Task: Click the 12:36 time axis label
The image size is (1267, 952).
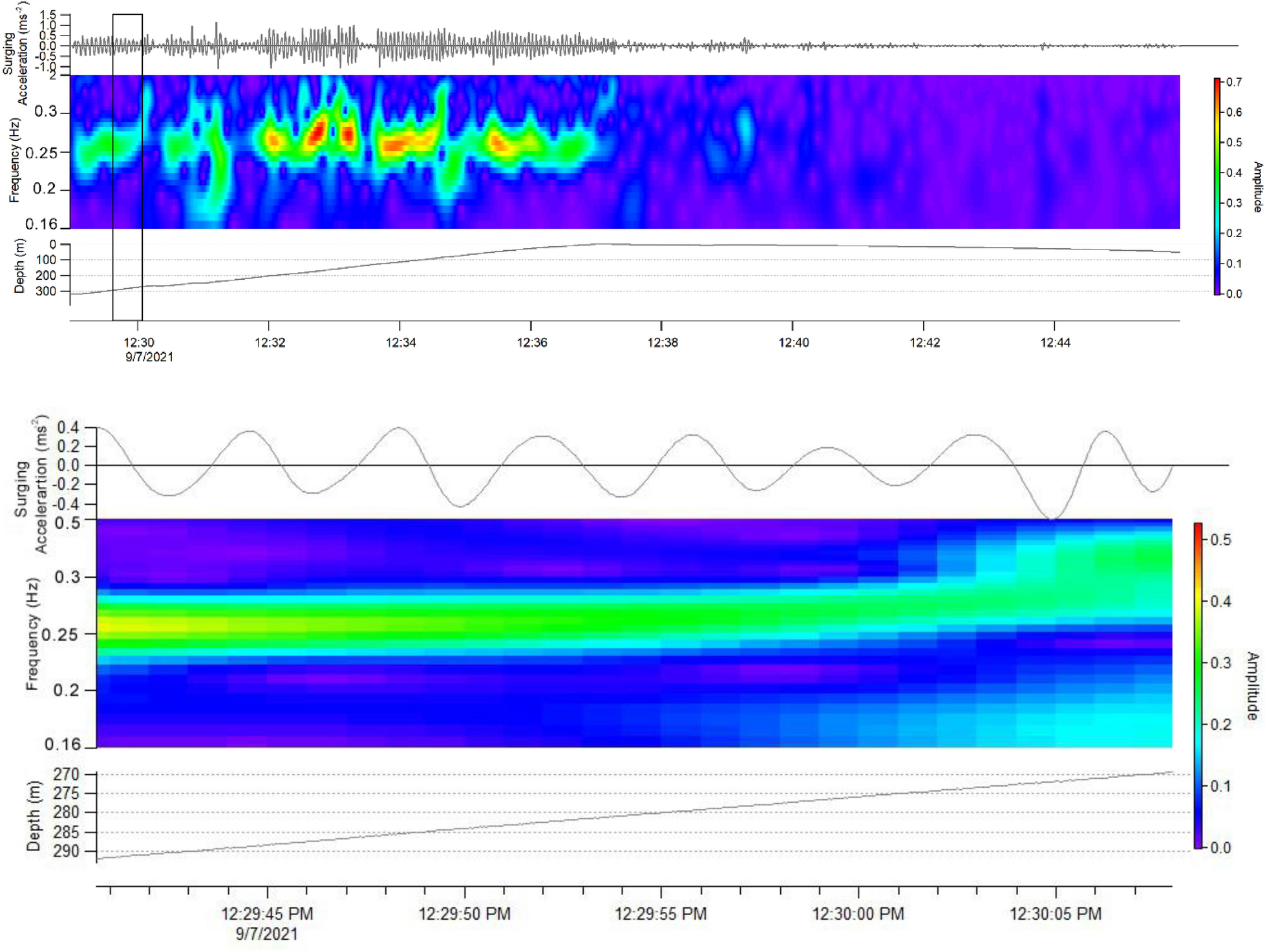Action: pos(532,343)
